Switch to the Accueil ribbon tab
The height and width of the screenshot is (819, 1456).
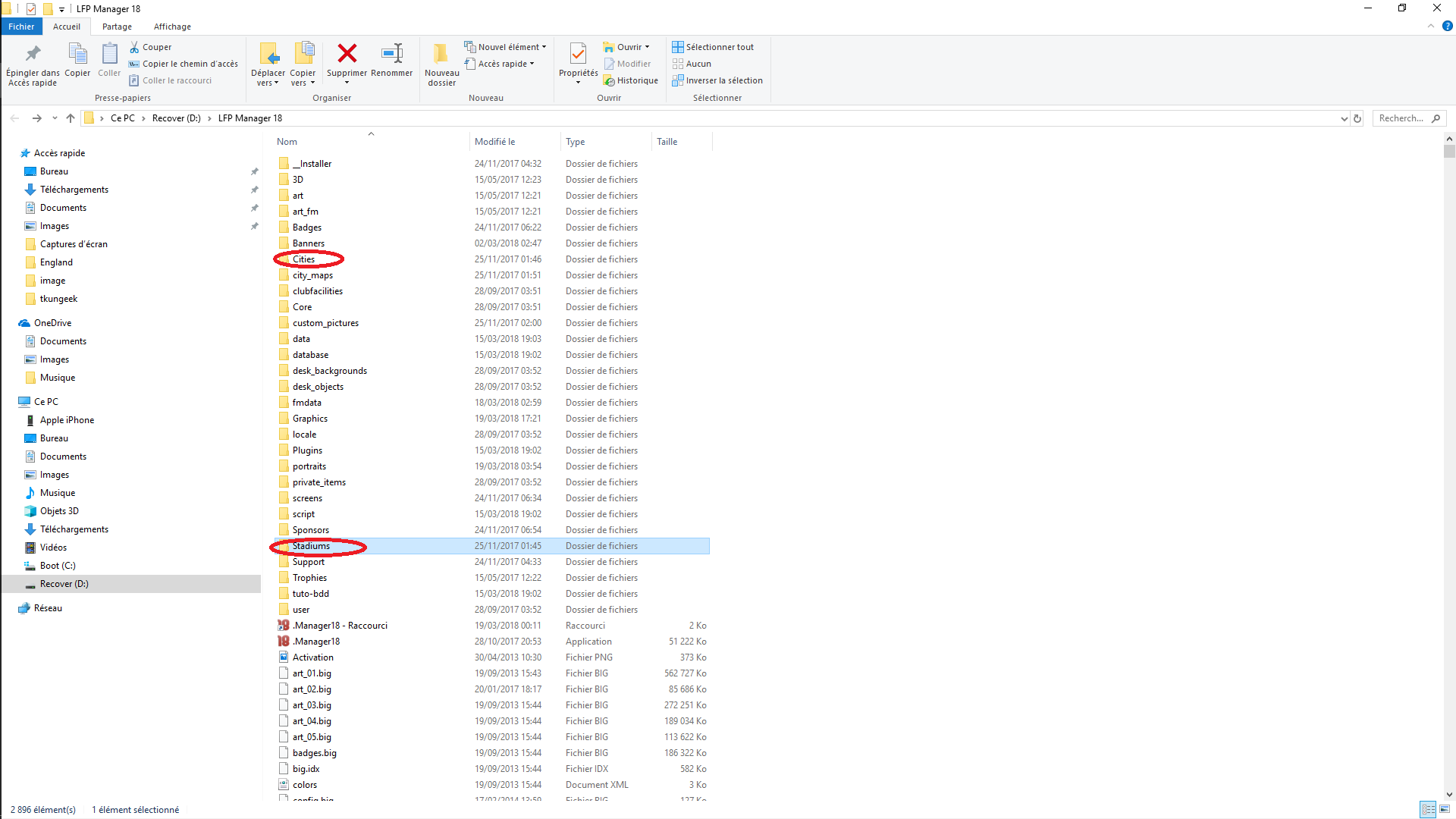coord(67,27)
